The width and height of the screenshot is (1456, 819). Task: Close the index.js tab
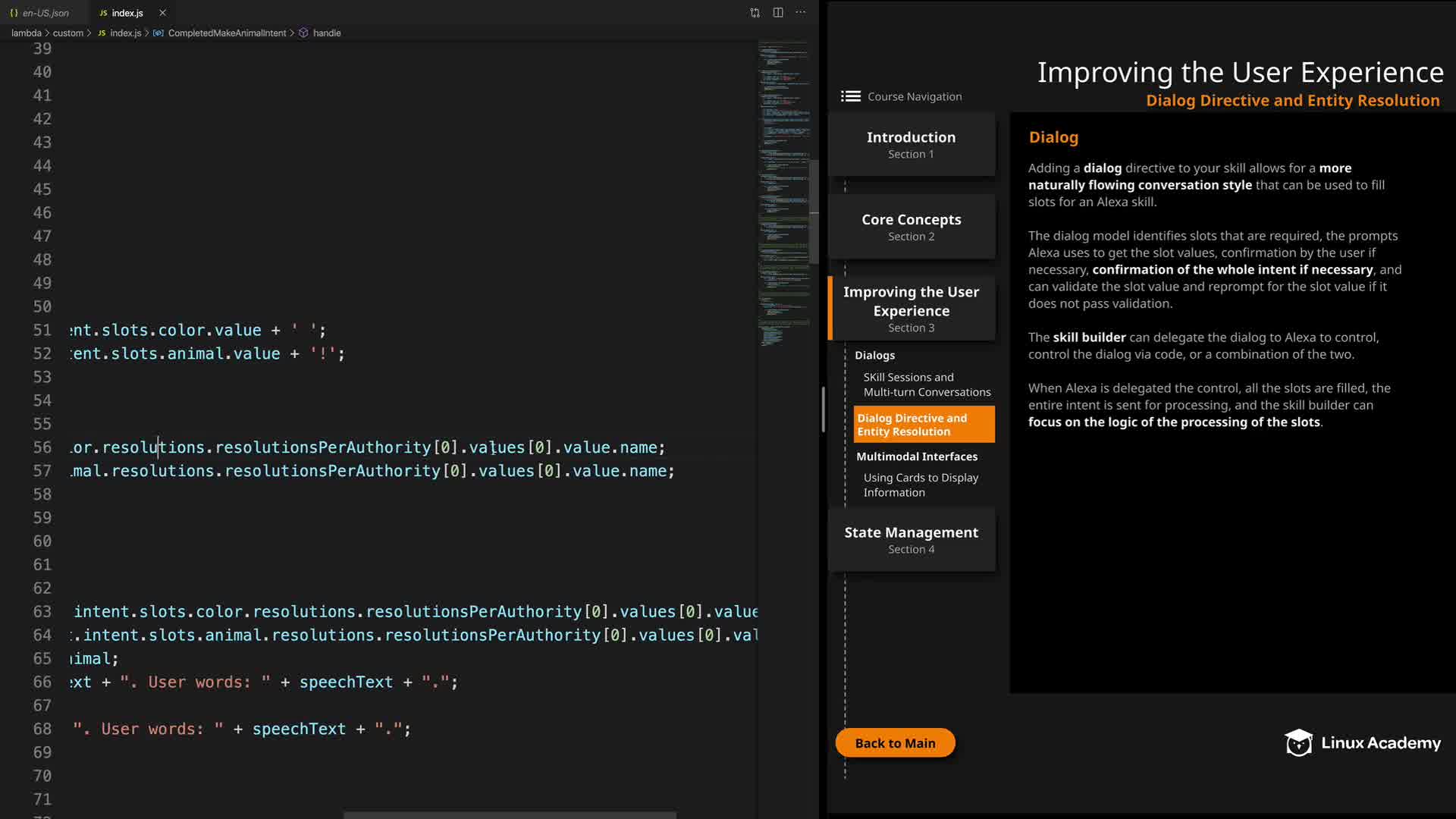pos(162,13)
